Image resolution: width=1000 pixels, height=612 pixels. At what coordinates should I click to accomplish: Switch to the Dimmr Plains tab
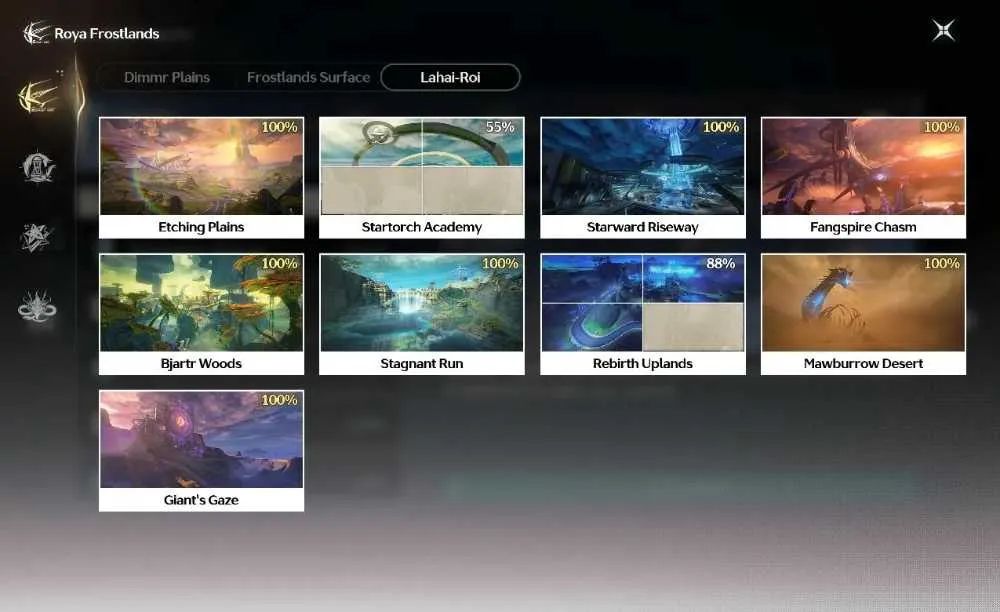(166, 77)
